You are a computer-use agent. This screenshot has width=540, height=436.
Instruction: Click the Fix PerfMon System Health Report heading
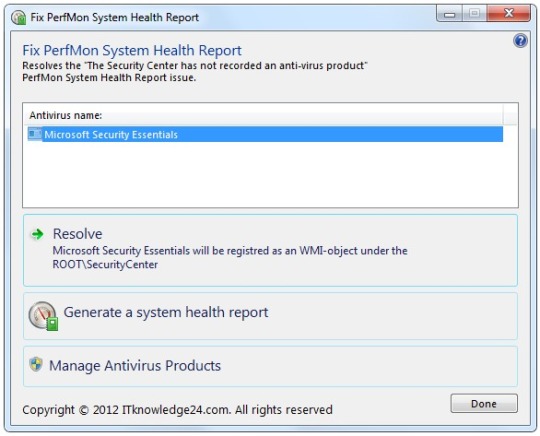132,50
